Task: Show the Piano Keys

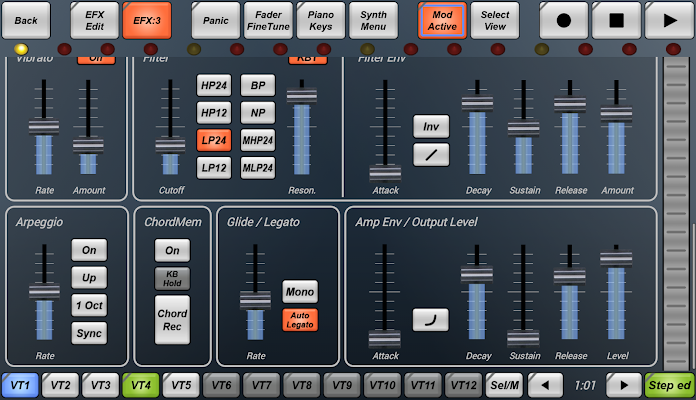Action: [x=321, y=20]
